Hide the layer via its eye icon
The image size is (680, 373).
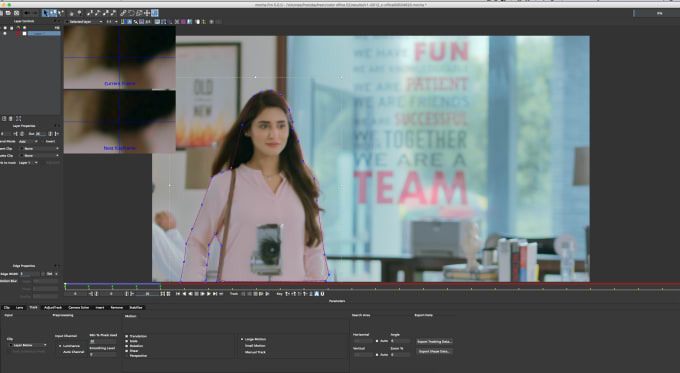[x=5, y=33]
